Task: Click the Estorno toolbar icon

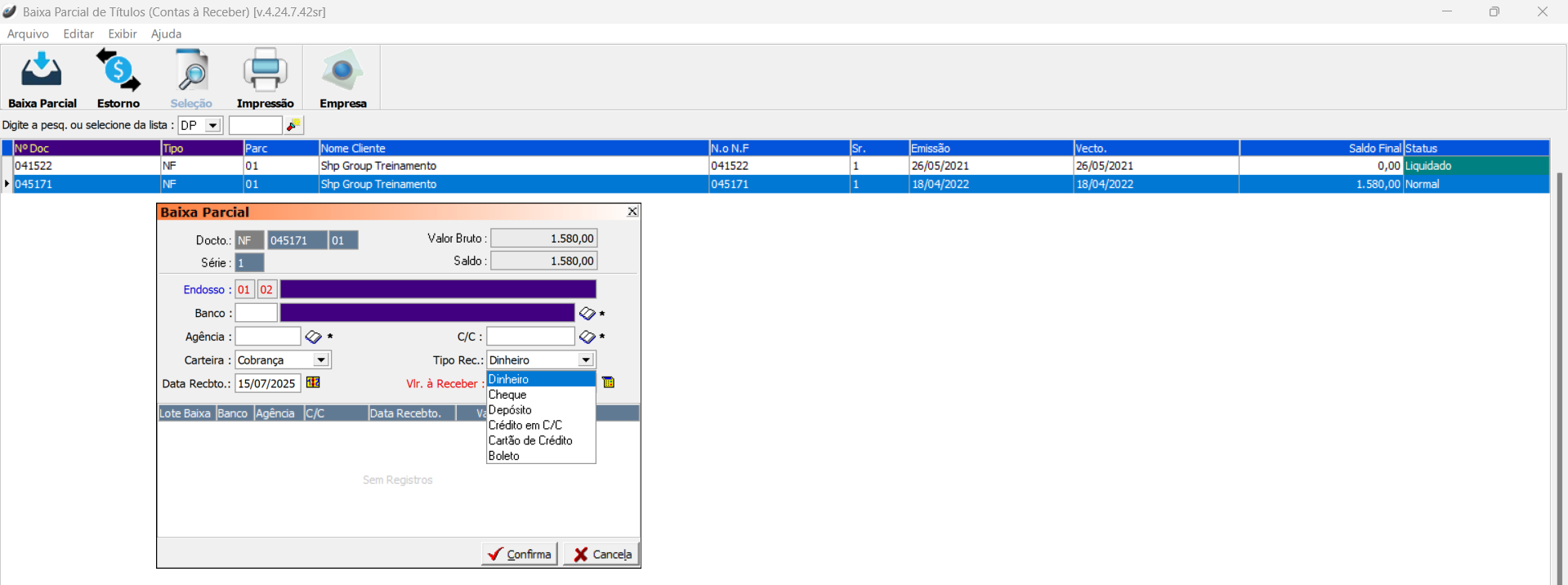Action: (x=118, y=79)
